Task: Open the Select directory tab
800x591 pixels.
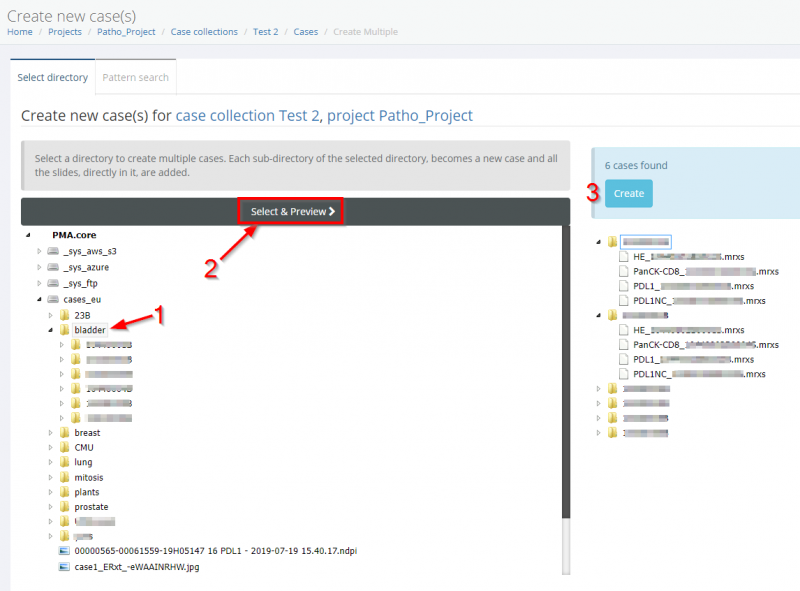Action: click(52, 77)
